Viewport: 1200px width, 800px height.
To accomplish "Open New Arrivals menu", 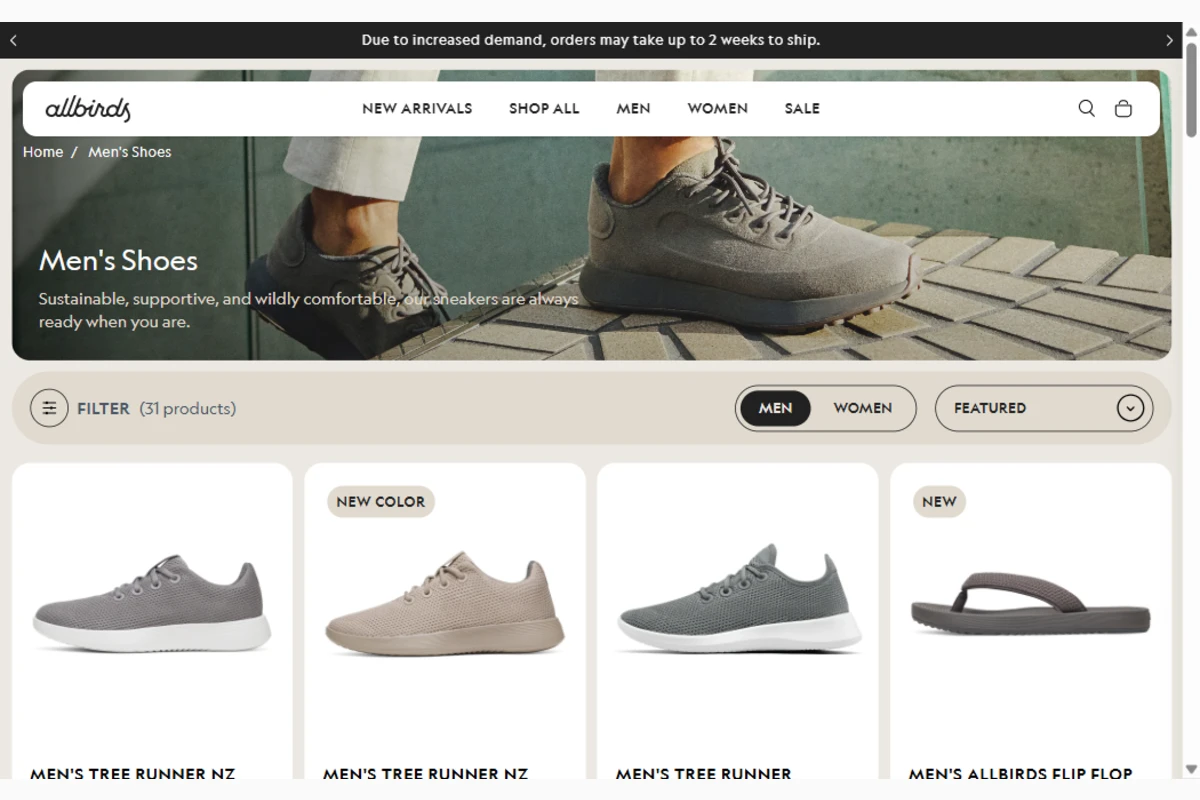I will point(417,108).
